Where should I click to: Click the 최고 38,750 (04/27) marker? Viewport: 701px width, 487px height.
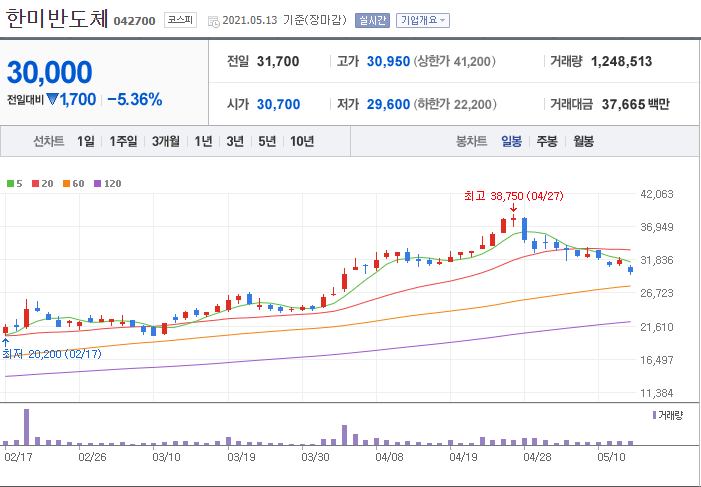tap(514, 196)
